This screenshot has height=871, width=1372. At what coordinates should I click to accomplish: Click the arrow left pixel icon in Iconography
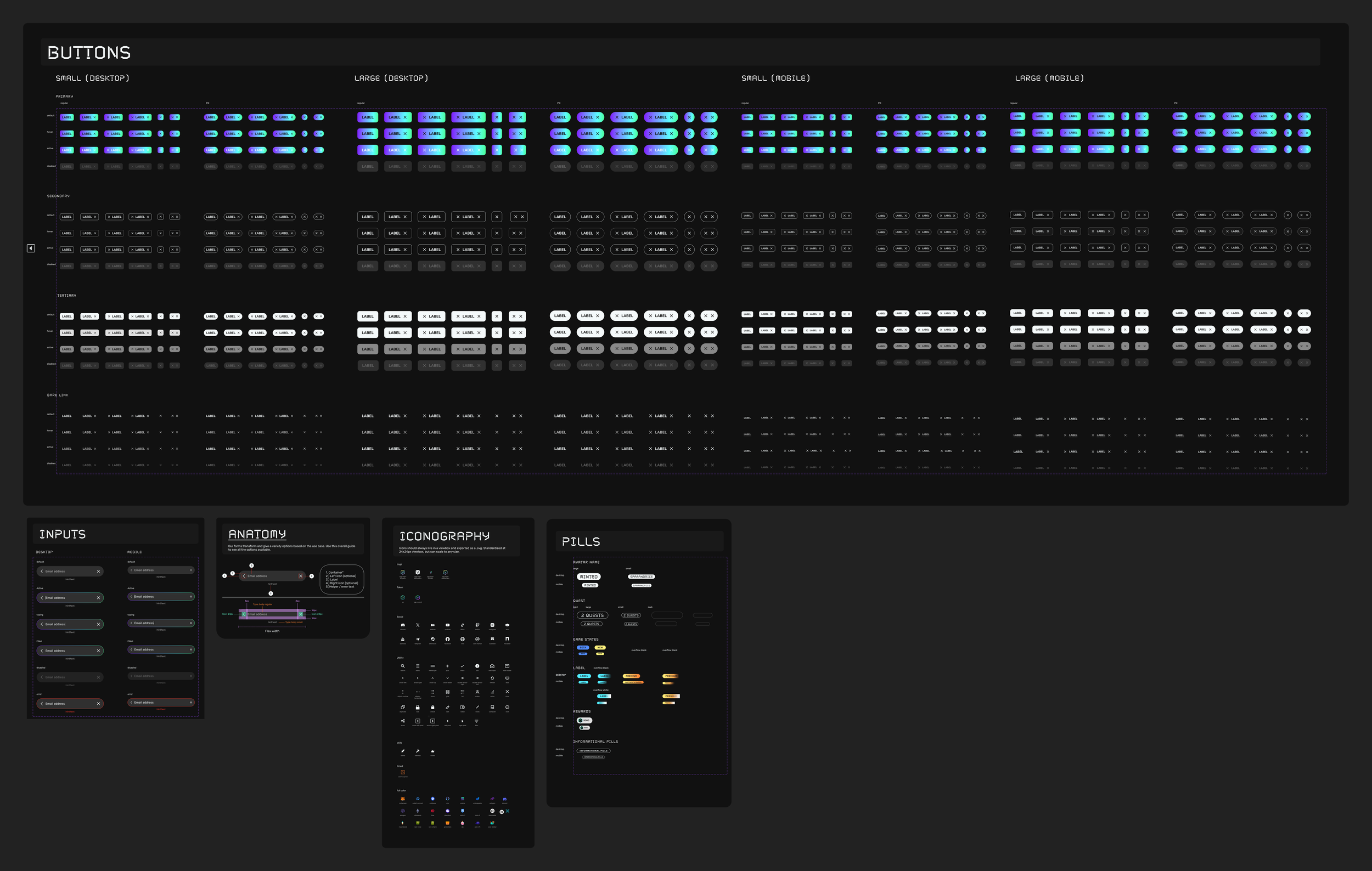click(x=418, y=721)
